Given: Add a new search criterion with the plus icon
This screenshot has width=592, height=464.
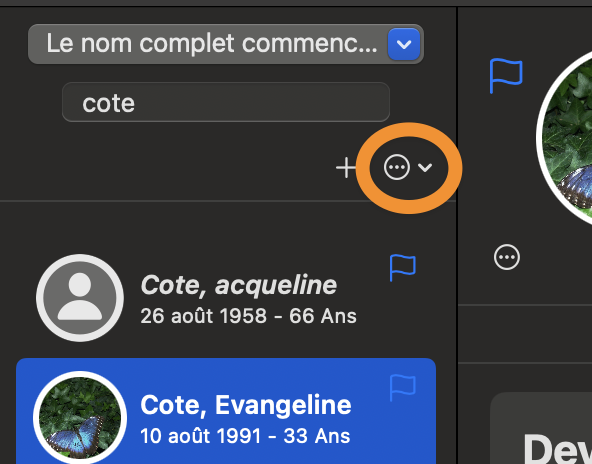Looking at the screenshot, I should coord(346,168).
